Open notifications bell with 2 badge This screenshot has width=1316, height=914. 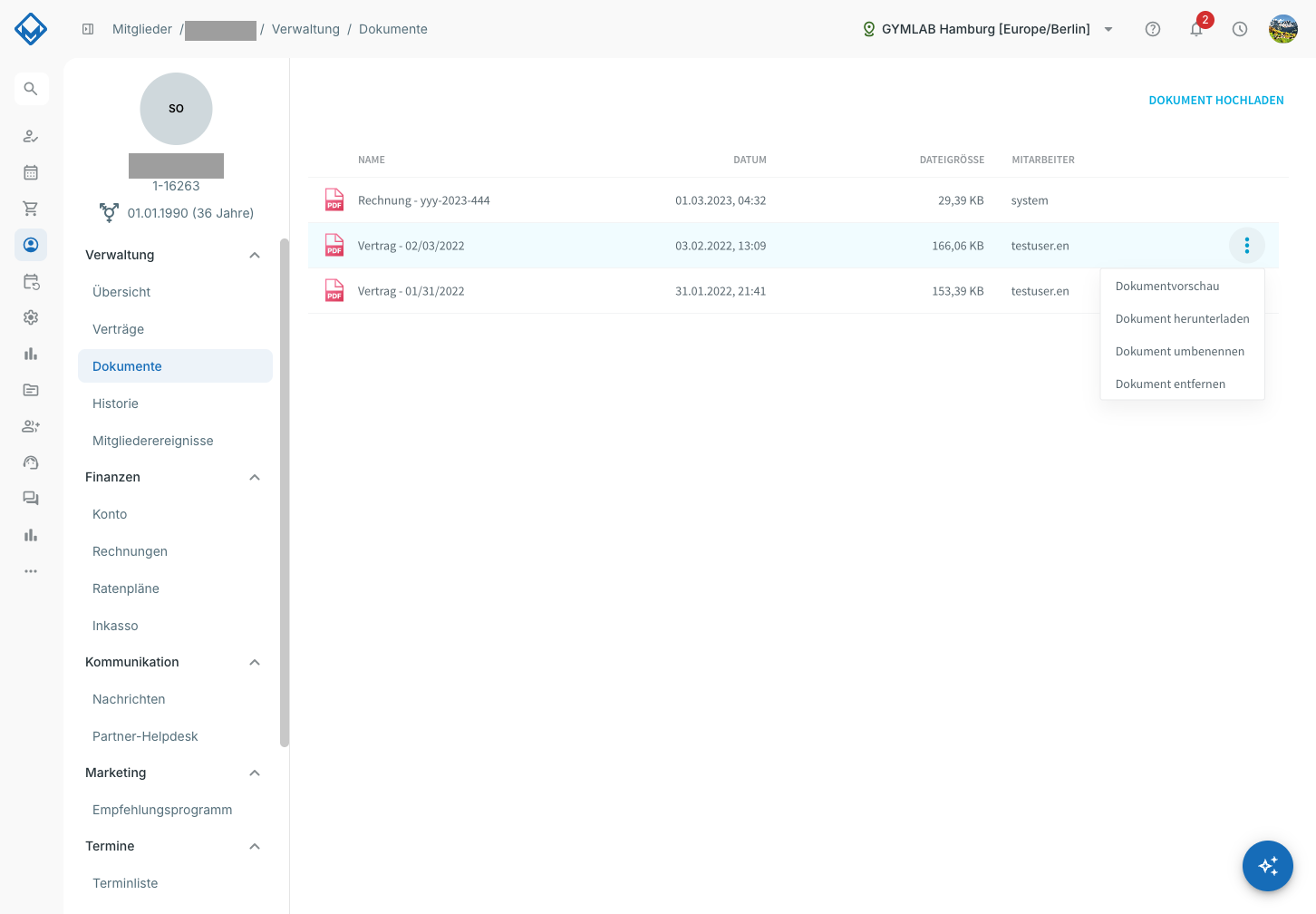1196,29
